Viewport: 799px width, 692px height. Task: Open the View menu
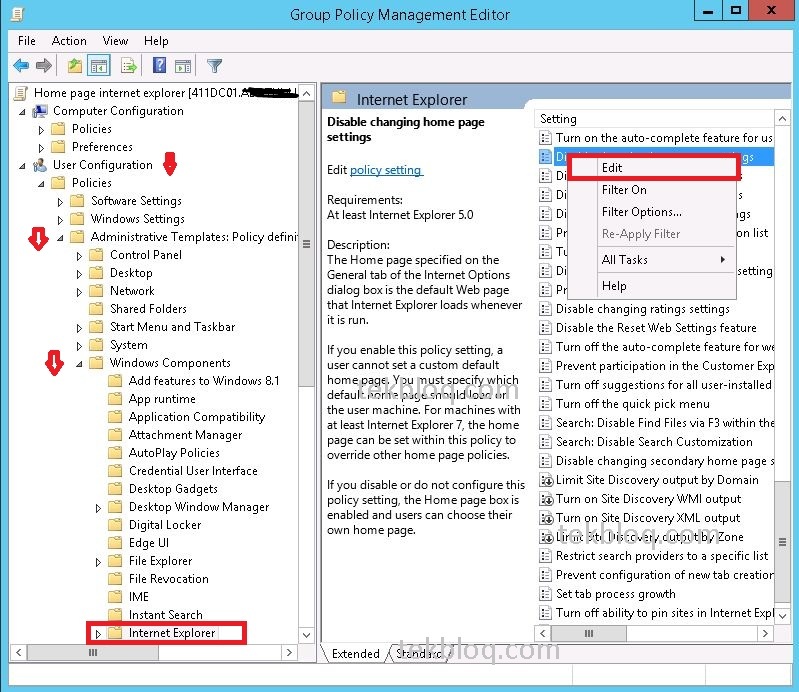coord(115,41)
